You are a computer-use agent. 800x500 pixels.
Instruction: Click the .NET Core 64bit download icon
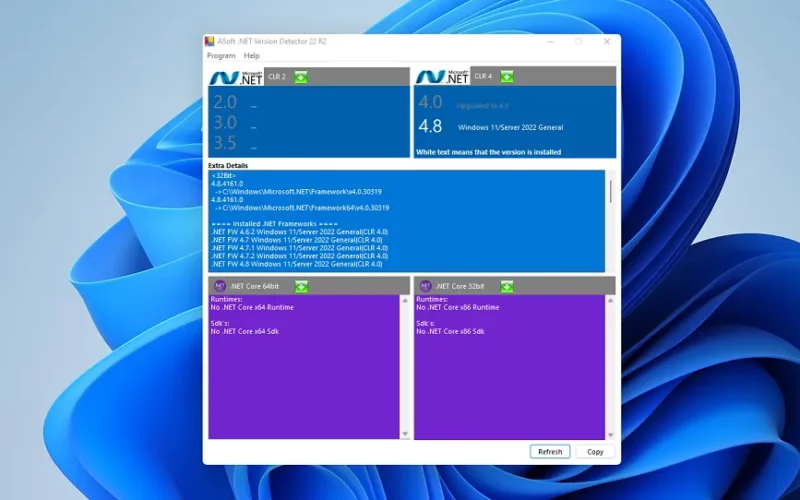(x=302, y=286)
